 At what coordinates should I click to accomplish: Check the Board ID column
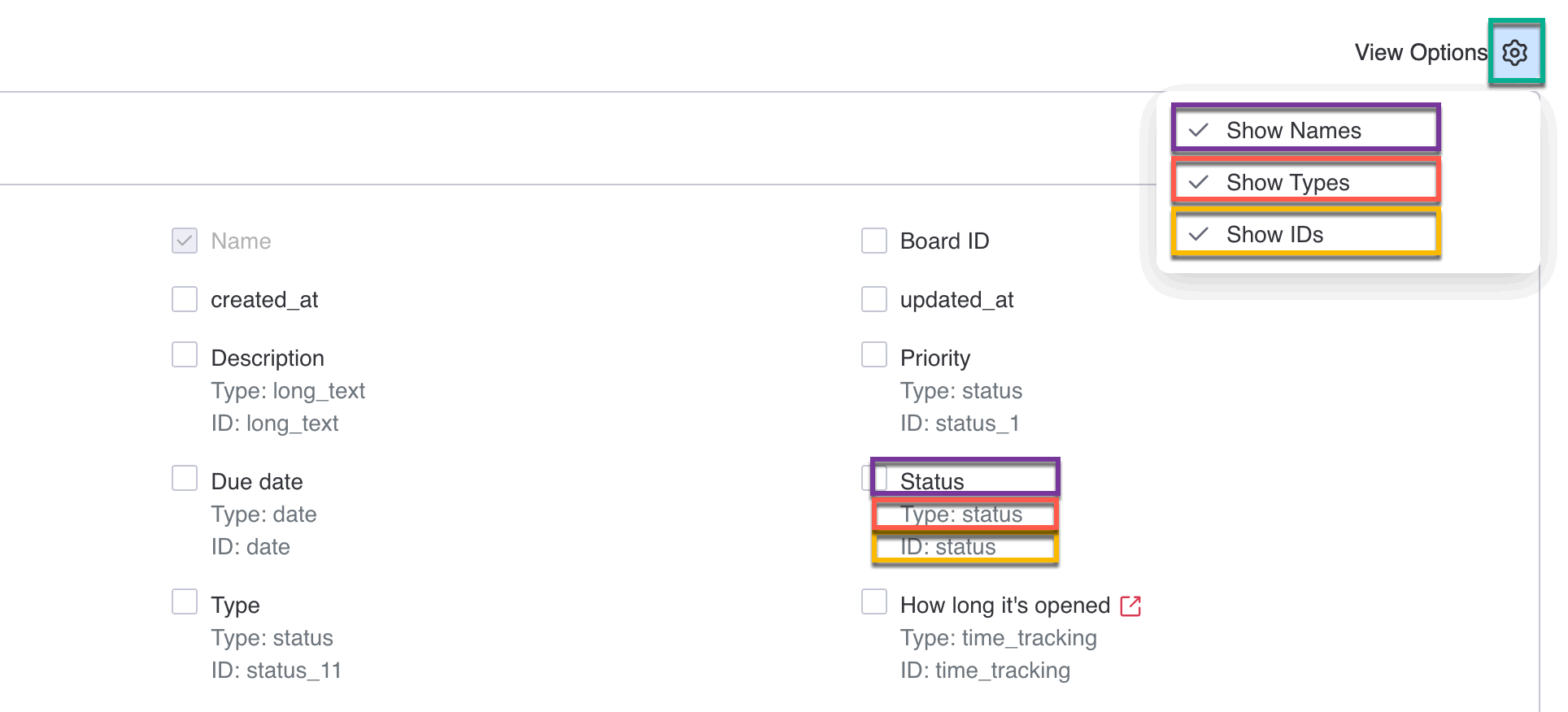tap(873, 241)
